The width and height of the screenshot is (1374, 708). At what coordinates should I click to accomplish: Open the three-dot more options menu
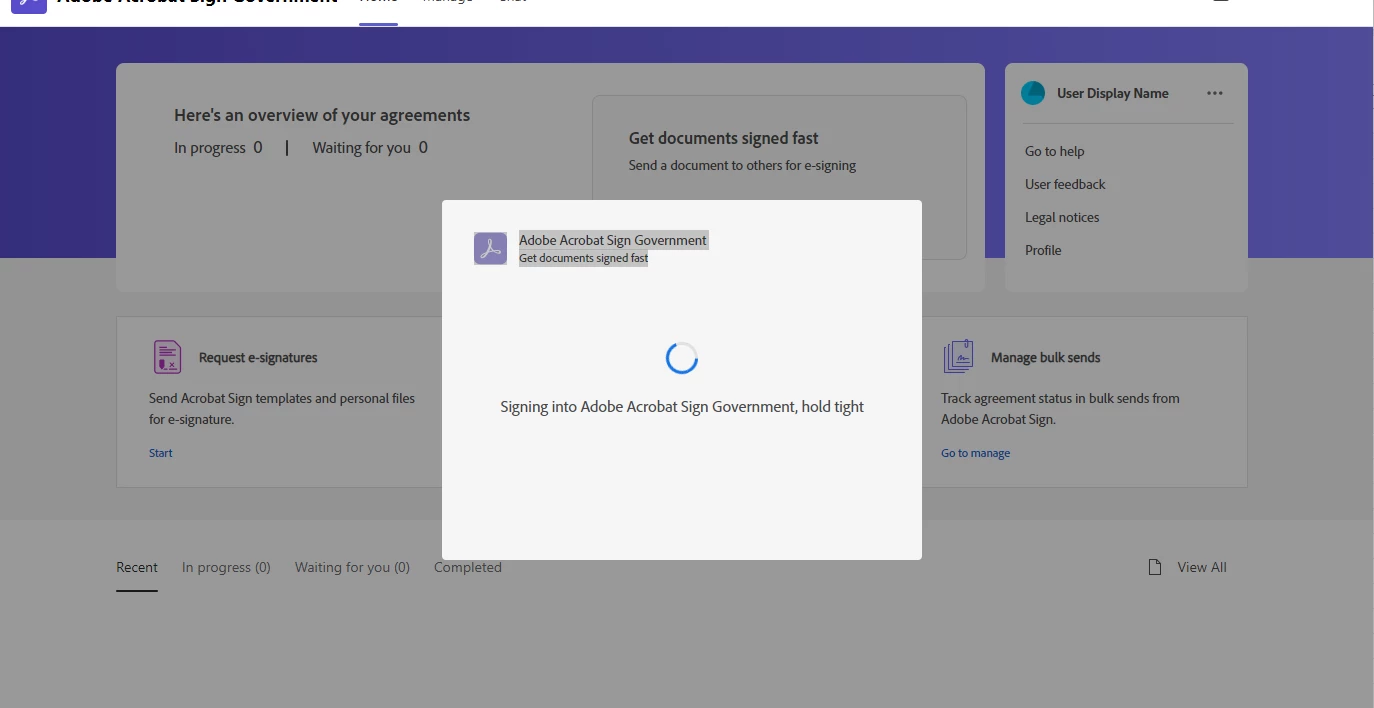(x=1215, y=93)
